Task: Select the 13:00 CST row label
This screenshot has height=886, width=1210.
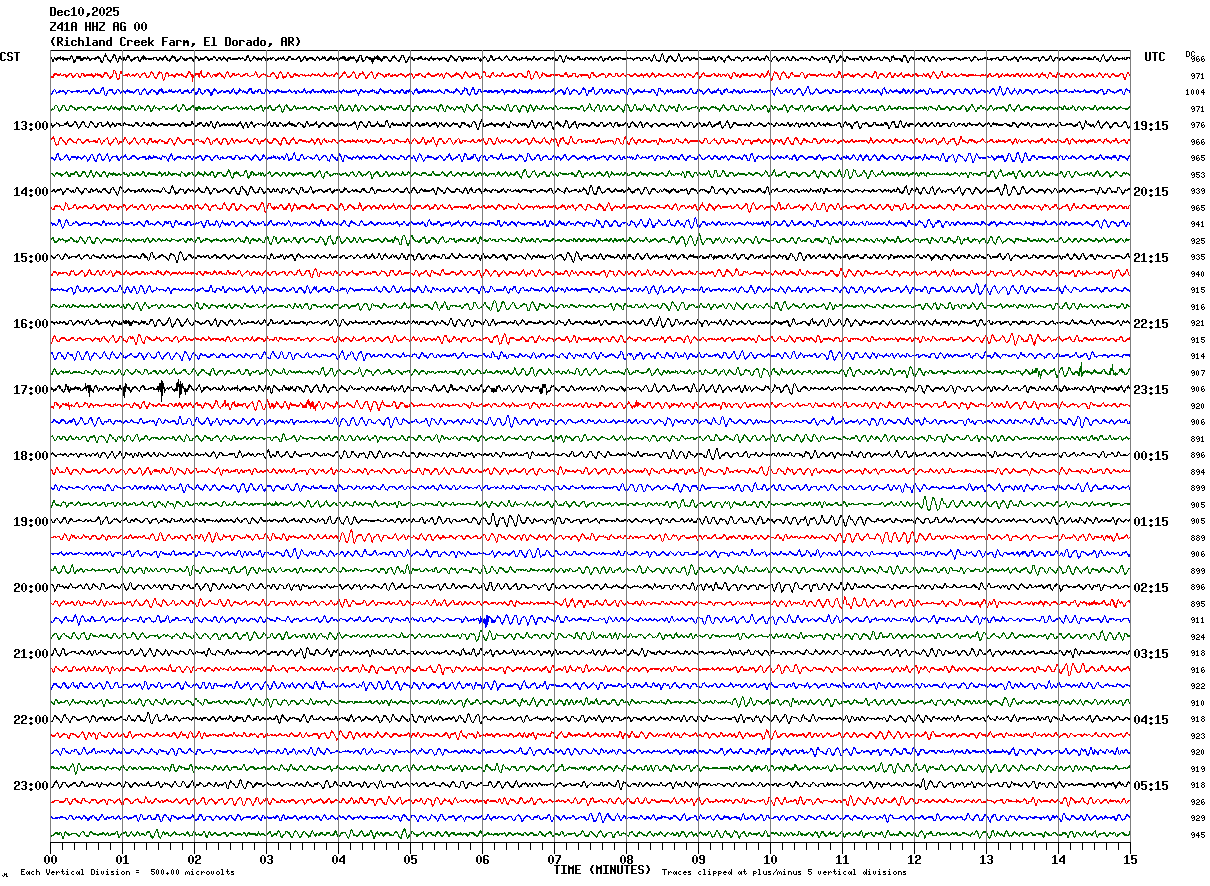Action: [x=30, y=126]
